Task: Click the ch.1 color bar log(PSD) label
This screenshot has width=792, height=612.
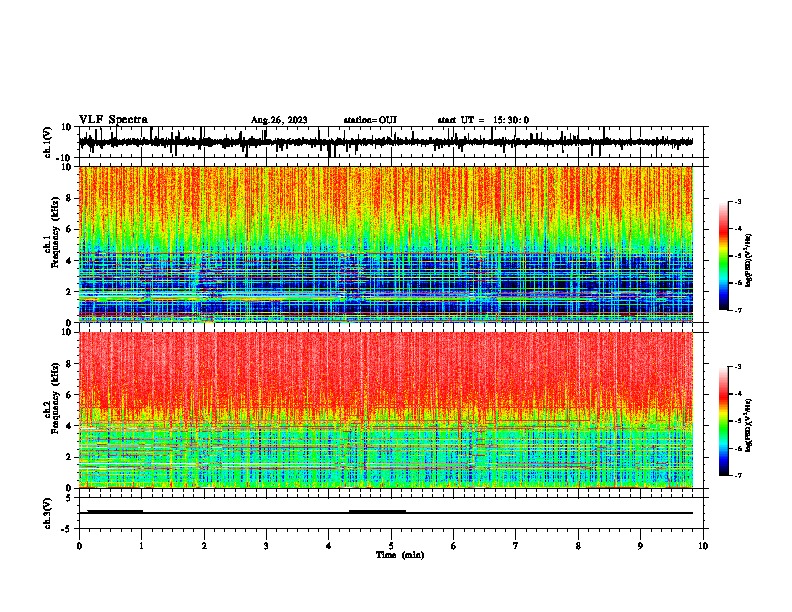Action: (x=748, y=260)
